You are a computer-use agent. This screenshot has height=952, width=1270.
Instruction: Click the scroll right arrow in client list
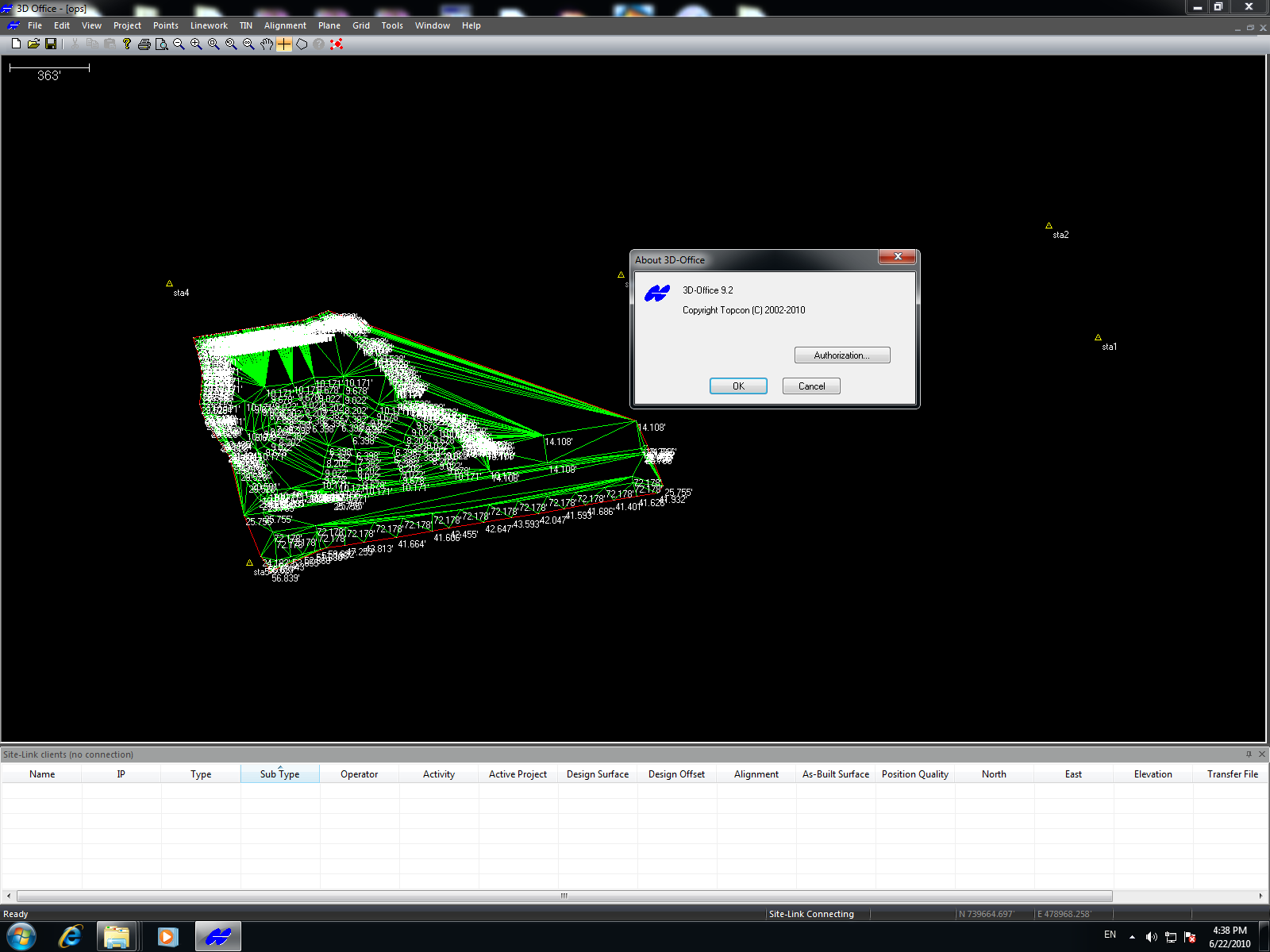[1260, 896]
